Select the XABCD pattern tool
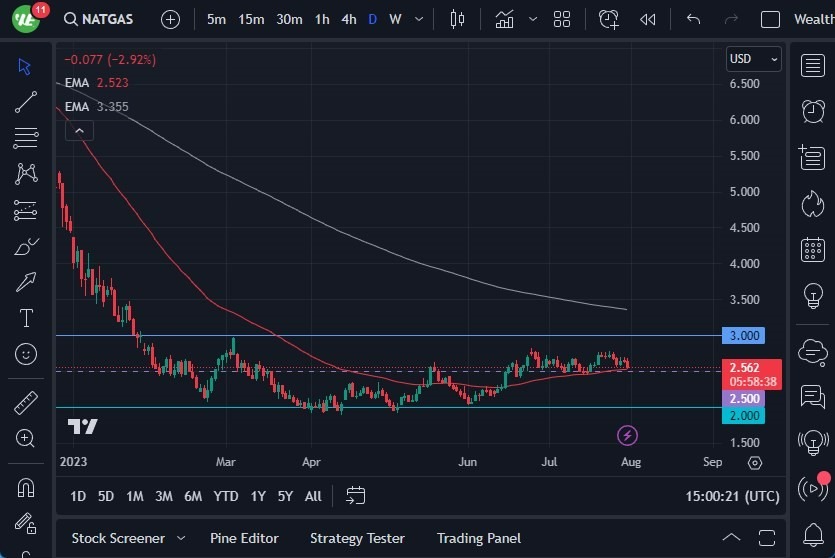This screenshot has width=835, height=558. point(26,174)
